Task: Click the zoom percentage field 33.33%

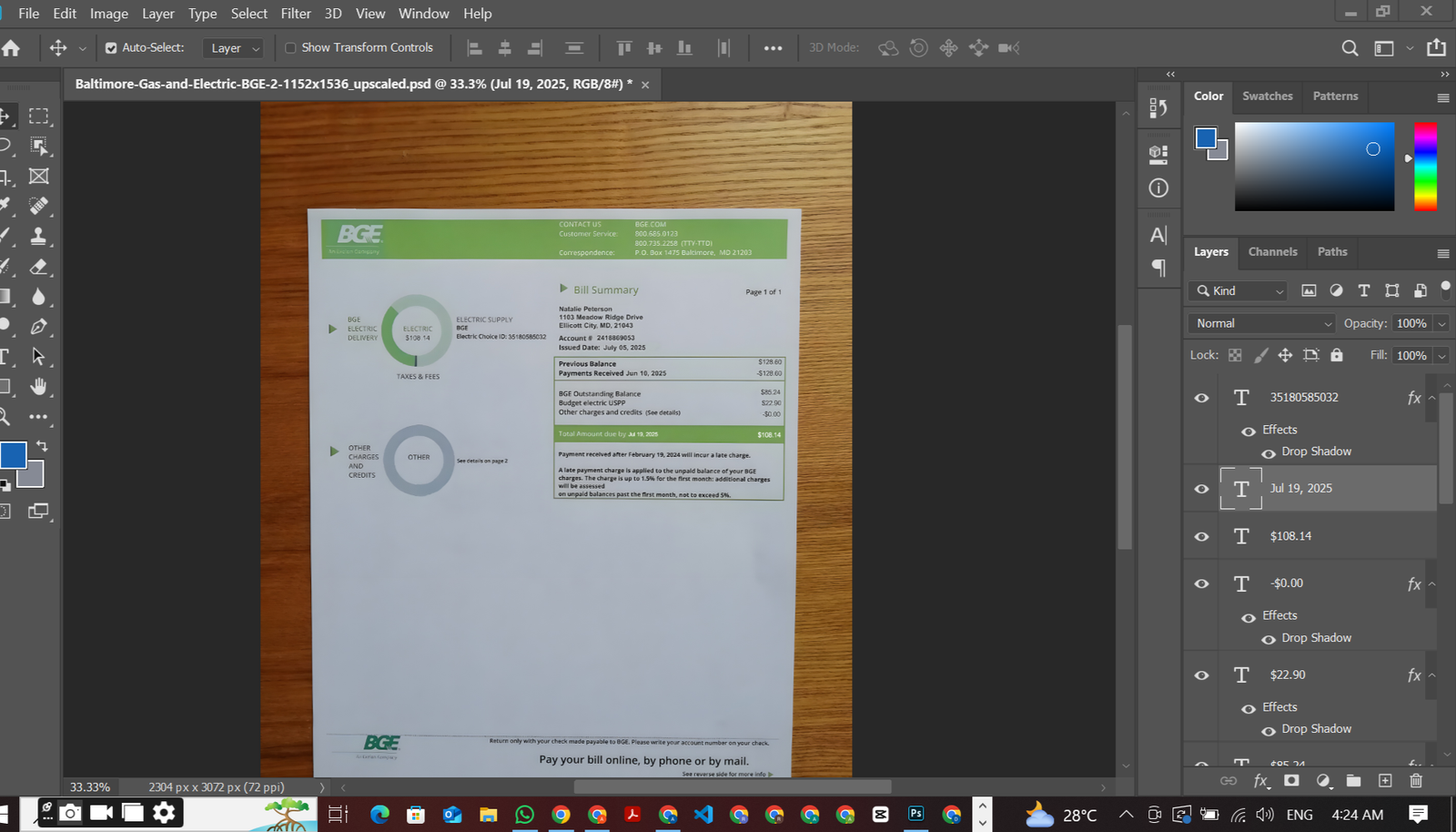Action: [x=90, y=786]
